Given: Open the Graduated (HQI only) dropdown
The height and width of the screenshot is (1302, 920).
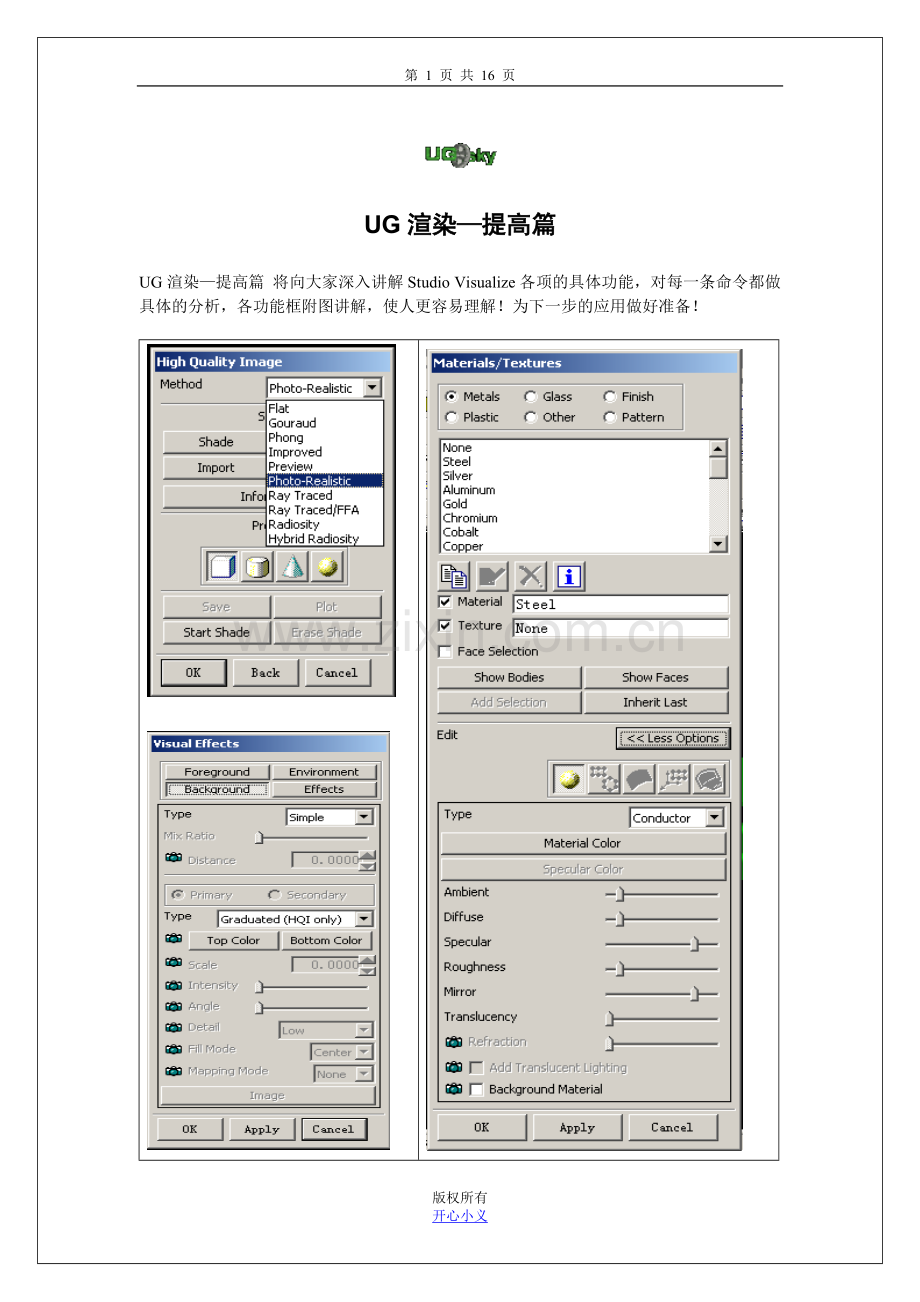Looking at the screenshot, I should (x=363, y=919).
